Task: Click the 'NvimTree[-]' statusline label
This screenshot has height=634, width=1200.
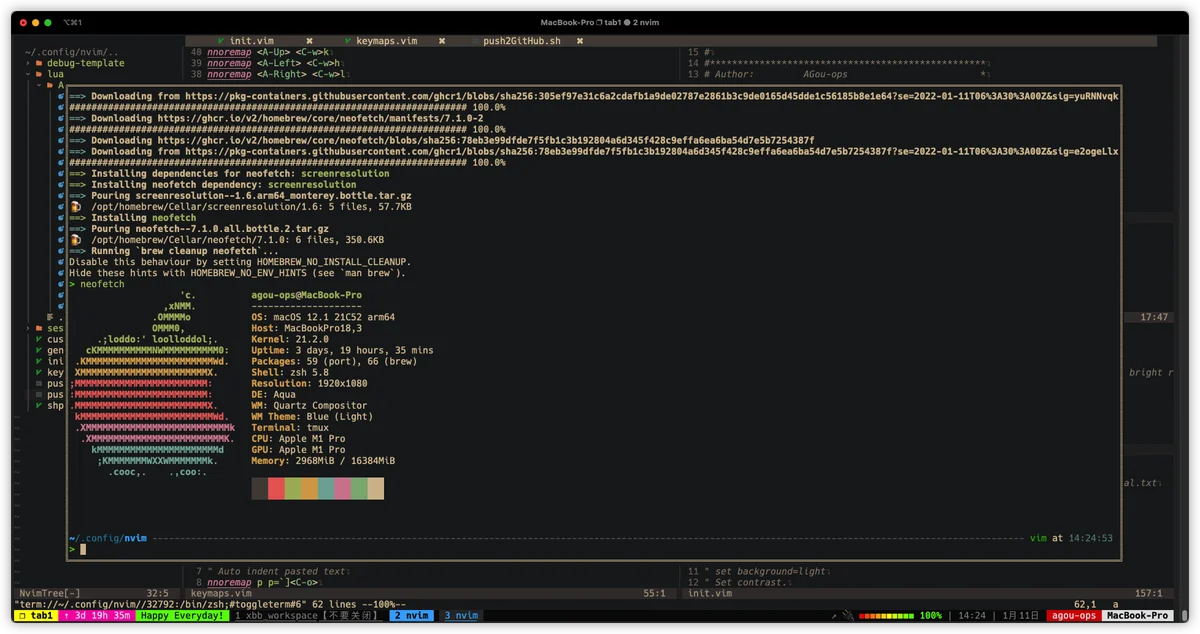Action: pos(50,593)
